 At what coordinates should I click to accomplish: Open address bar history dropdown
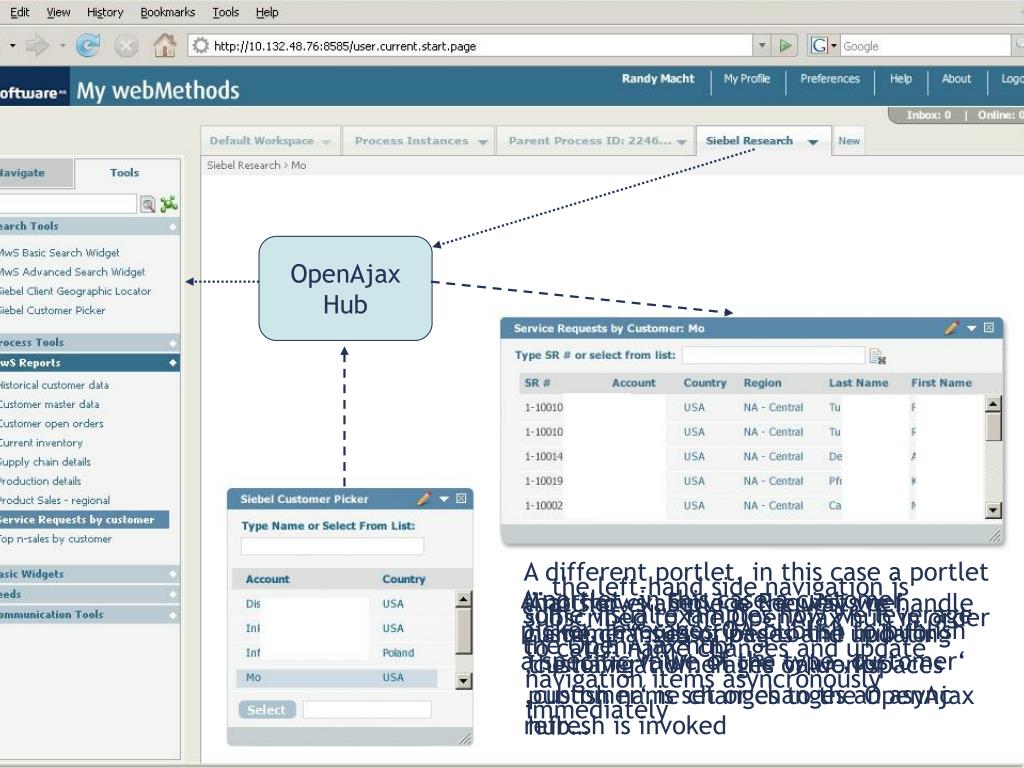click(761, 46)
